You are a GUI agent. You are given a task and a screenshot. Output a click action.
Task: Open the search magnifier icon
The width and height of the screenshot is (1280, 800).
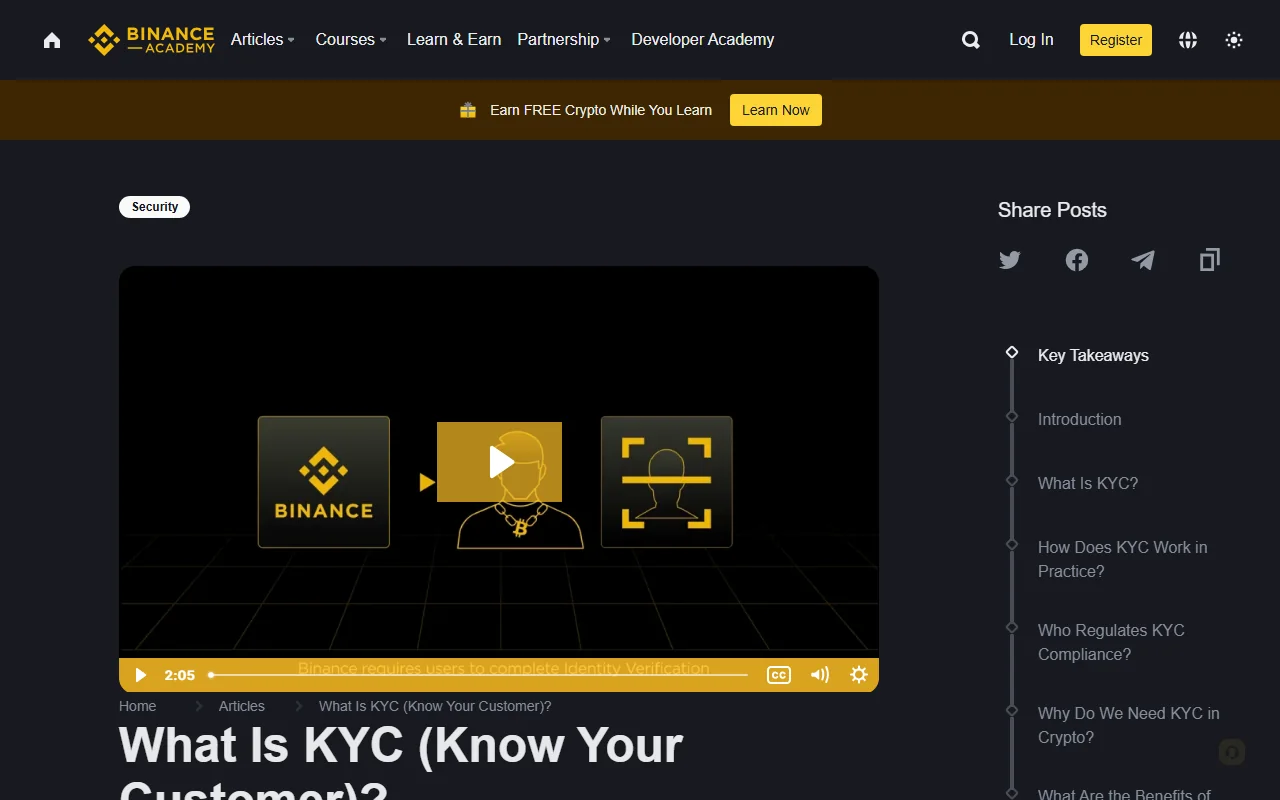[x=970, y=40]
